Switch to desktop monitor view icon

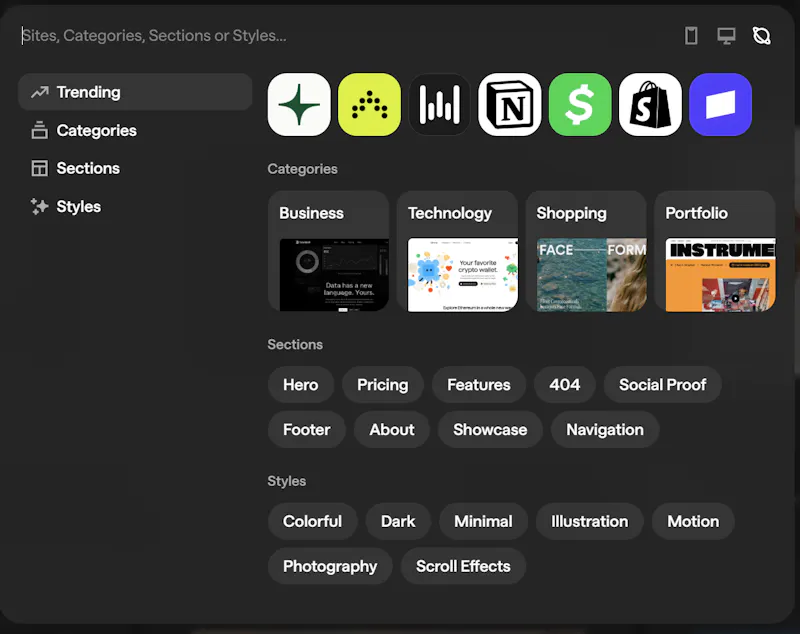(727, 36)
